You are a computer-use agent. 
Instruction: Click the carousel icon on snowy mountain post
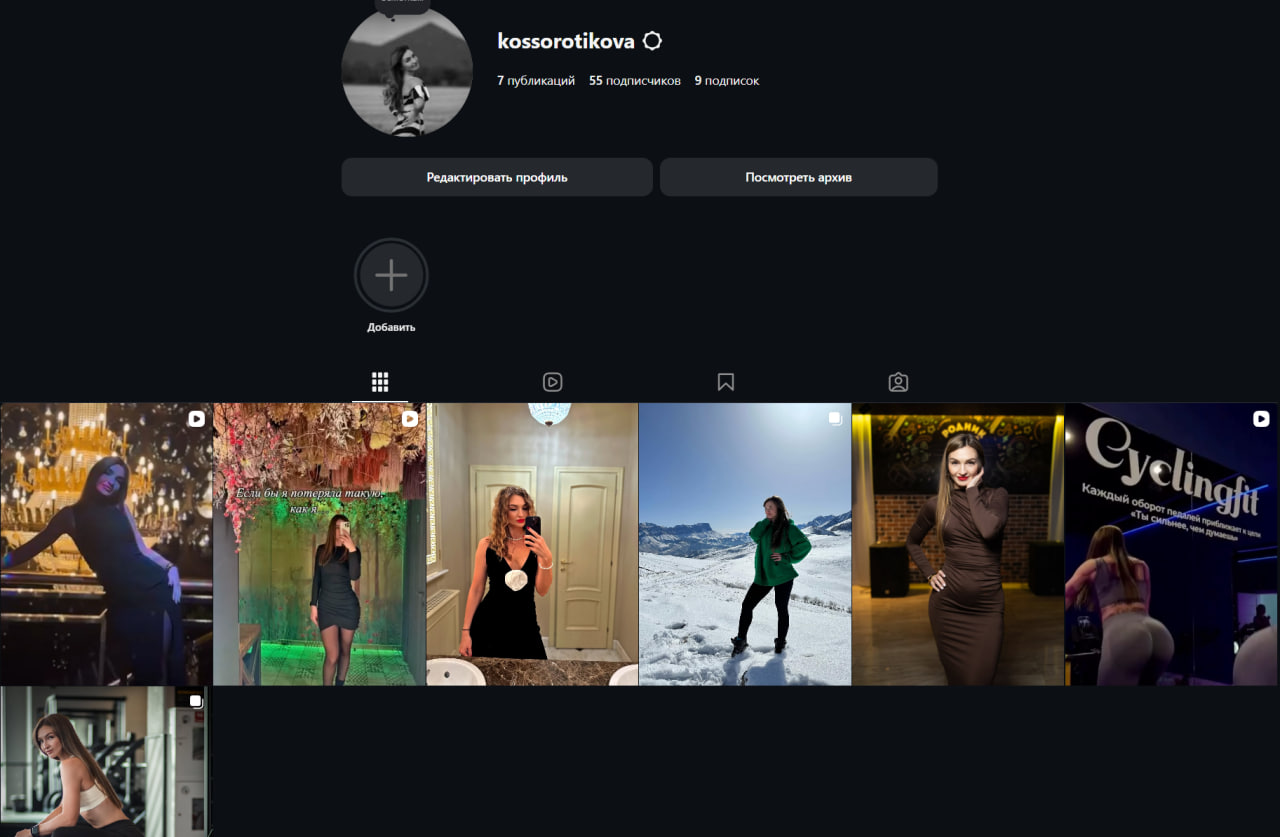pos(835,419)
